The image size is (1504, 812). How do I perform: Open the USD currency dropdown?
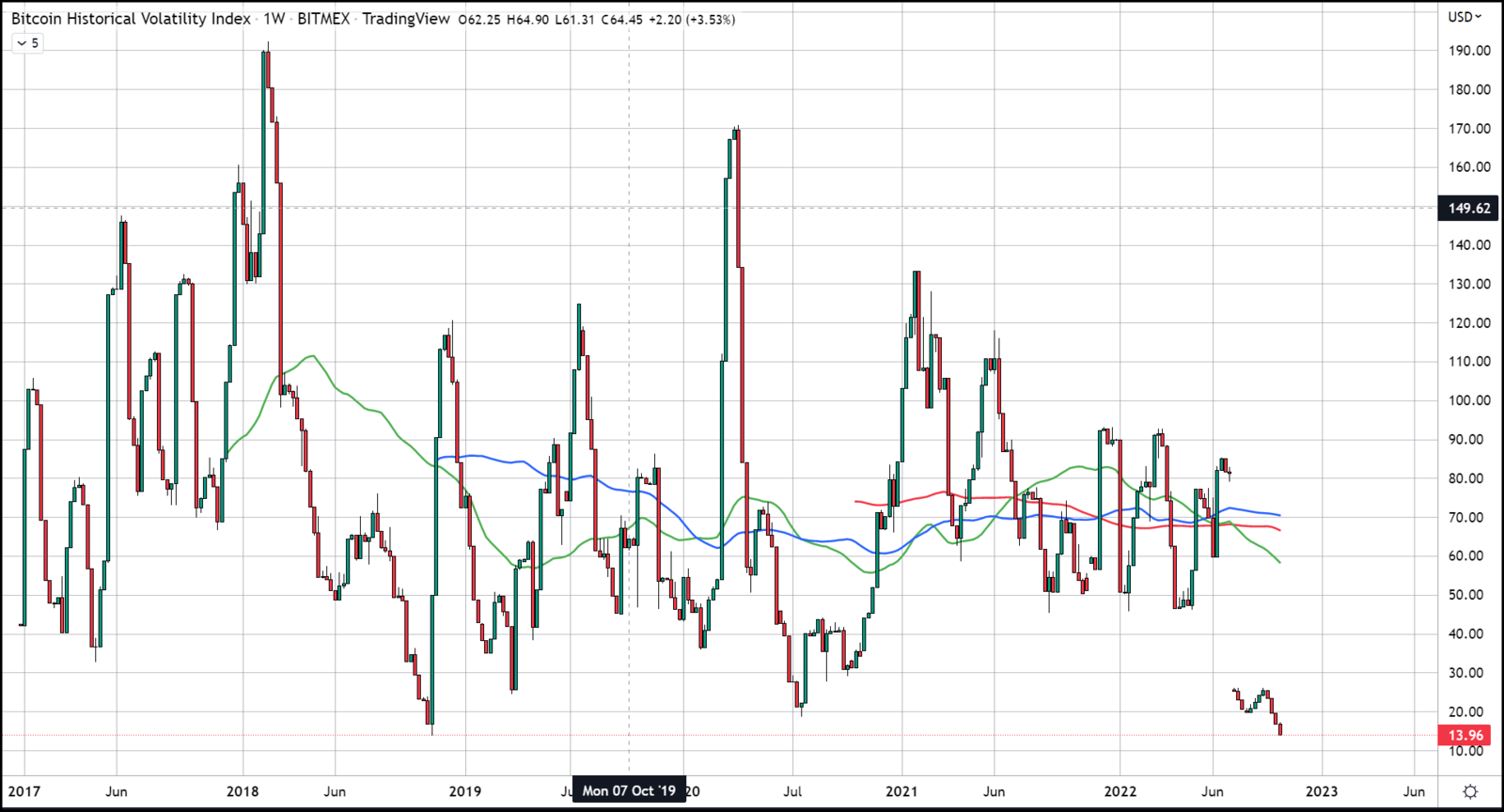coord(1465,17)
